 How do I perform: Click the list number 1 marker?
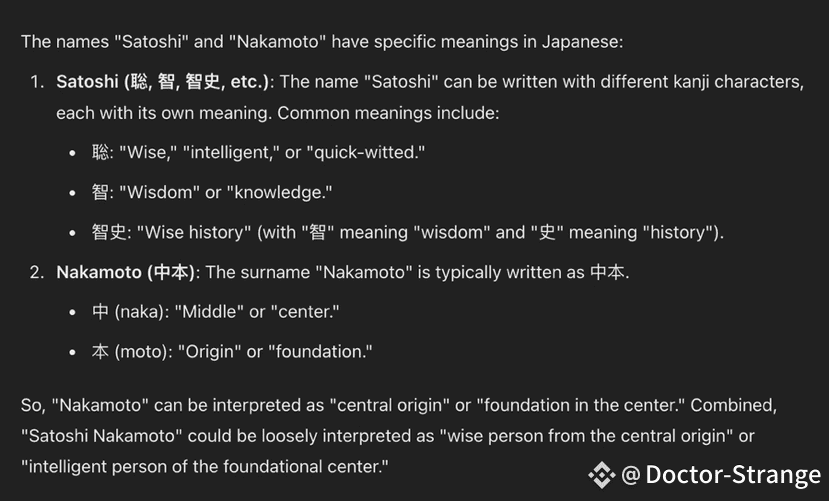[34, 82]
